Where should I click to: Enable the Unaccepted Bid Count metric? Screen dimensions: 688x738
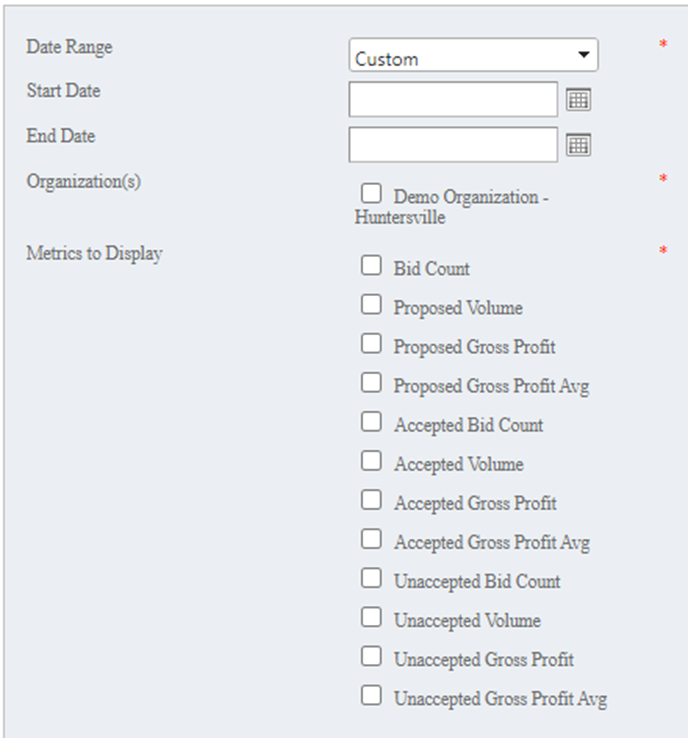tap(371, 578)
